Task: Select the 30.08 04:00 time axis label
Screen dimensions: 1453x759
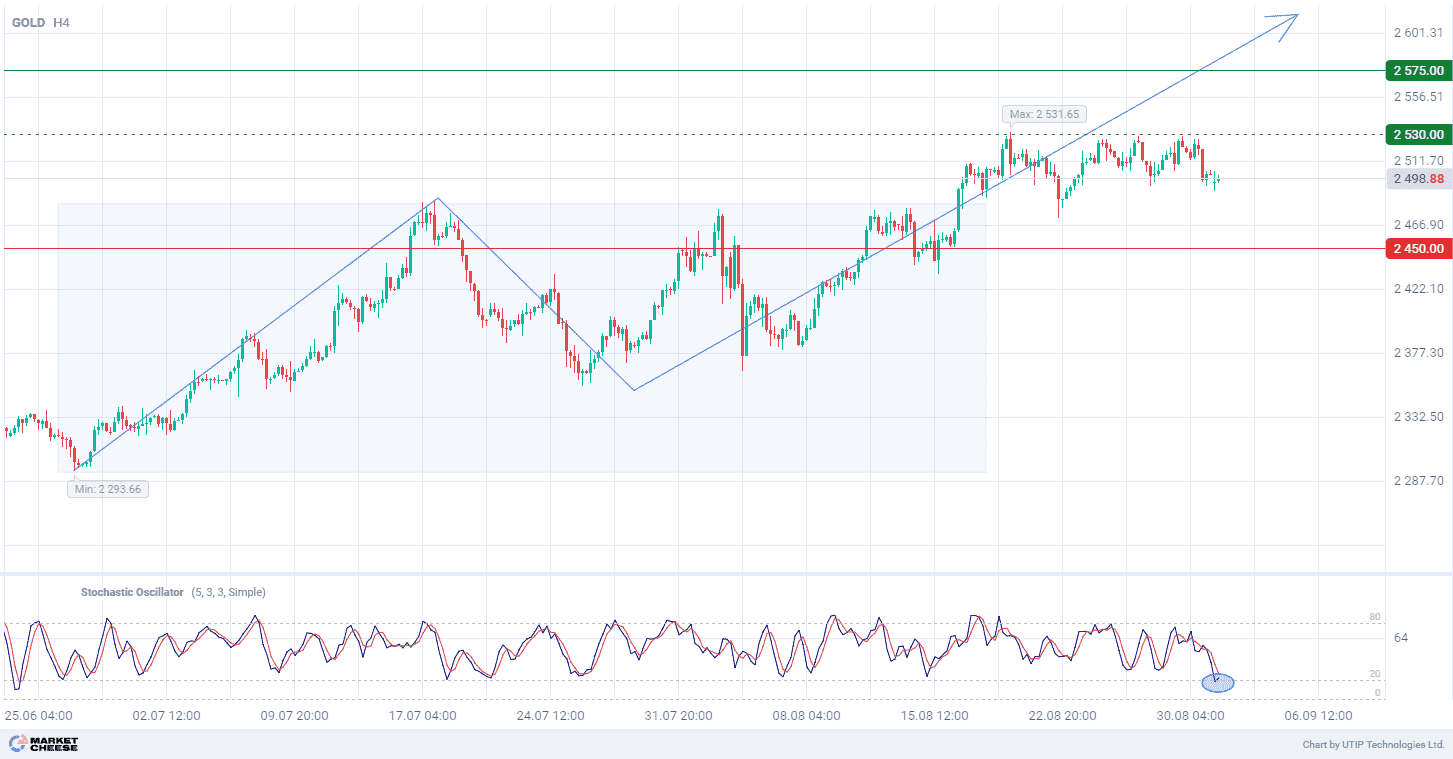Action: (1190, 716)
